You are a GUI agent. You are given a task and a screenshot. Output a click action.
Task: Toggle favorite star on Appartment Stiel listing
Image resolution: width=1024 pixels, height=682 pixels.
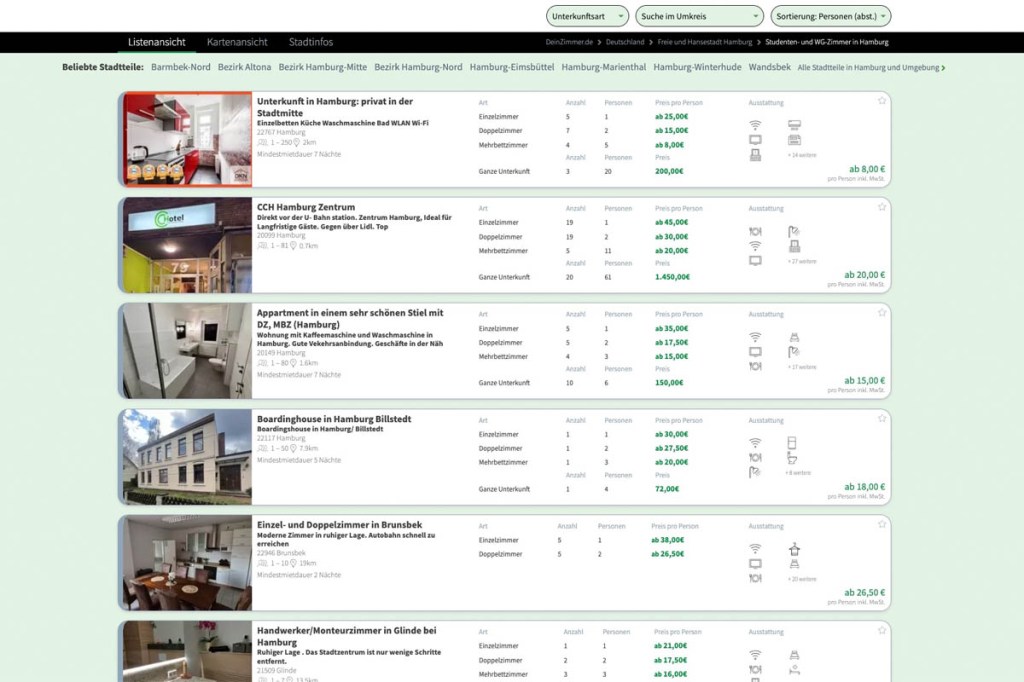point(882,312)
